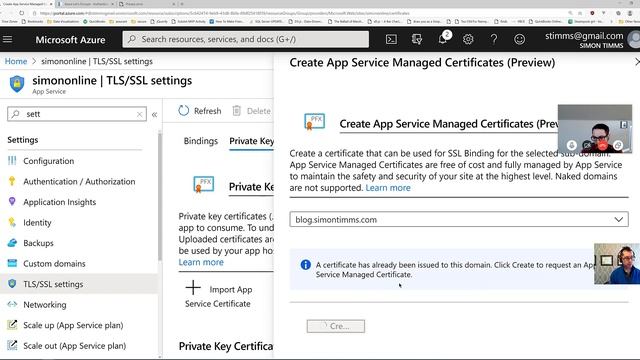Refresh the TLS/SSL settings page
Screen dimensions: 640x360
click(x=200, y=111)
